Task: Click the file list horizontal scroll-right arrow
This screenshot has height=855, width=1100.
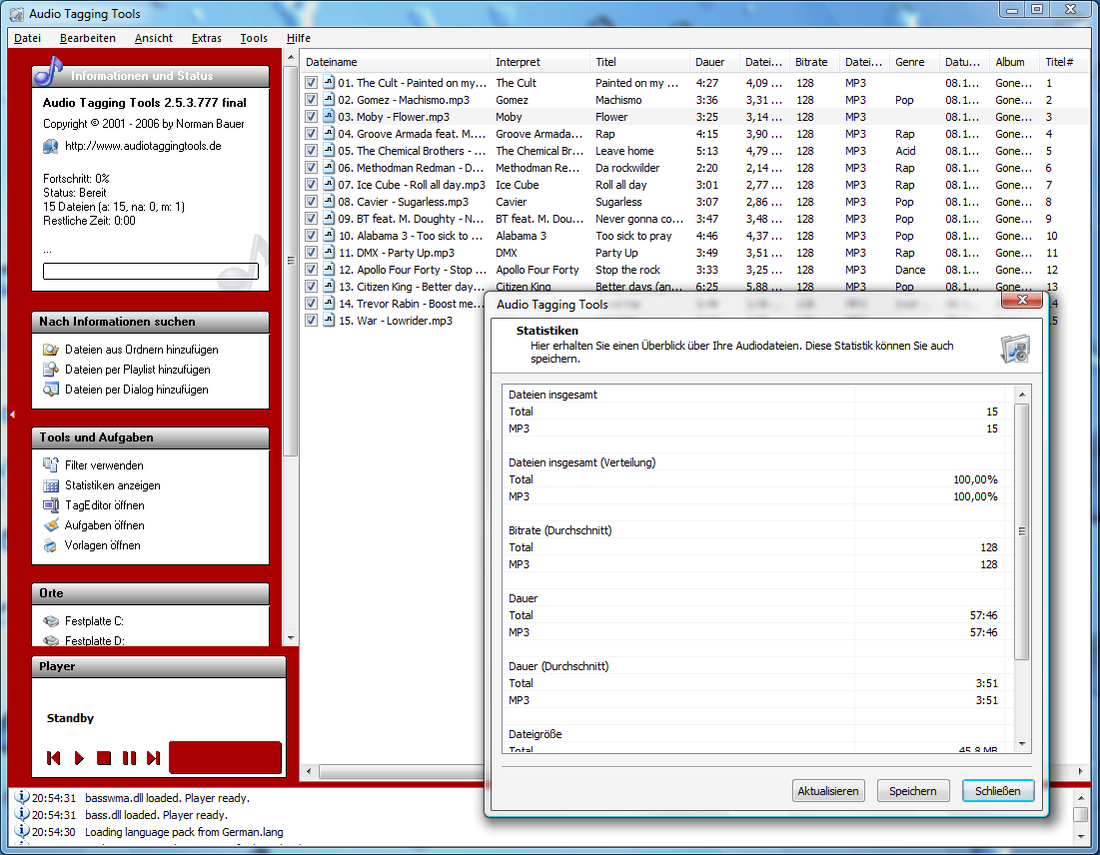Action: [1080, 772]
